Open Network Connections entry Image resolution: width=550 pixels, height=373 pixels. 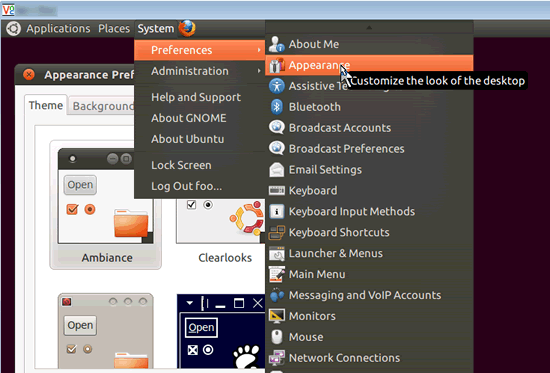click(x=369, y=358)
